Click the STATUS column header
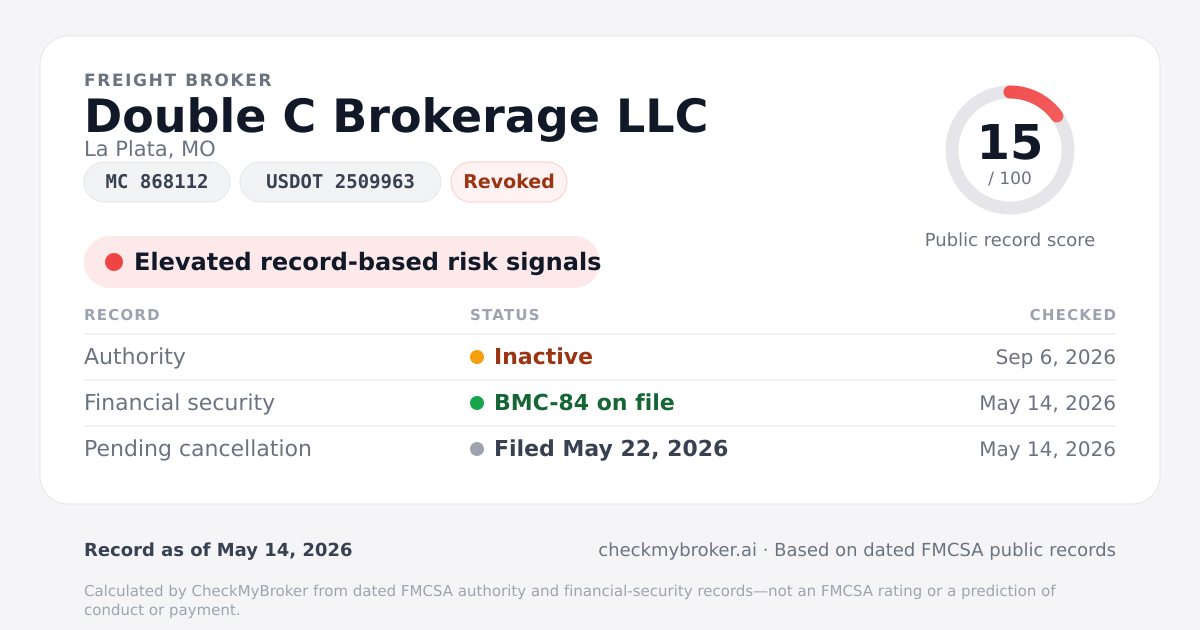 505,315
